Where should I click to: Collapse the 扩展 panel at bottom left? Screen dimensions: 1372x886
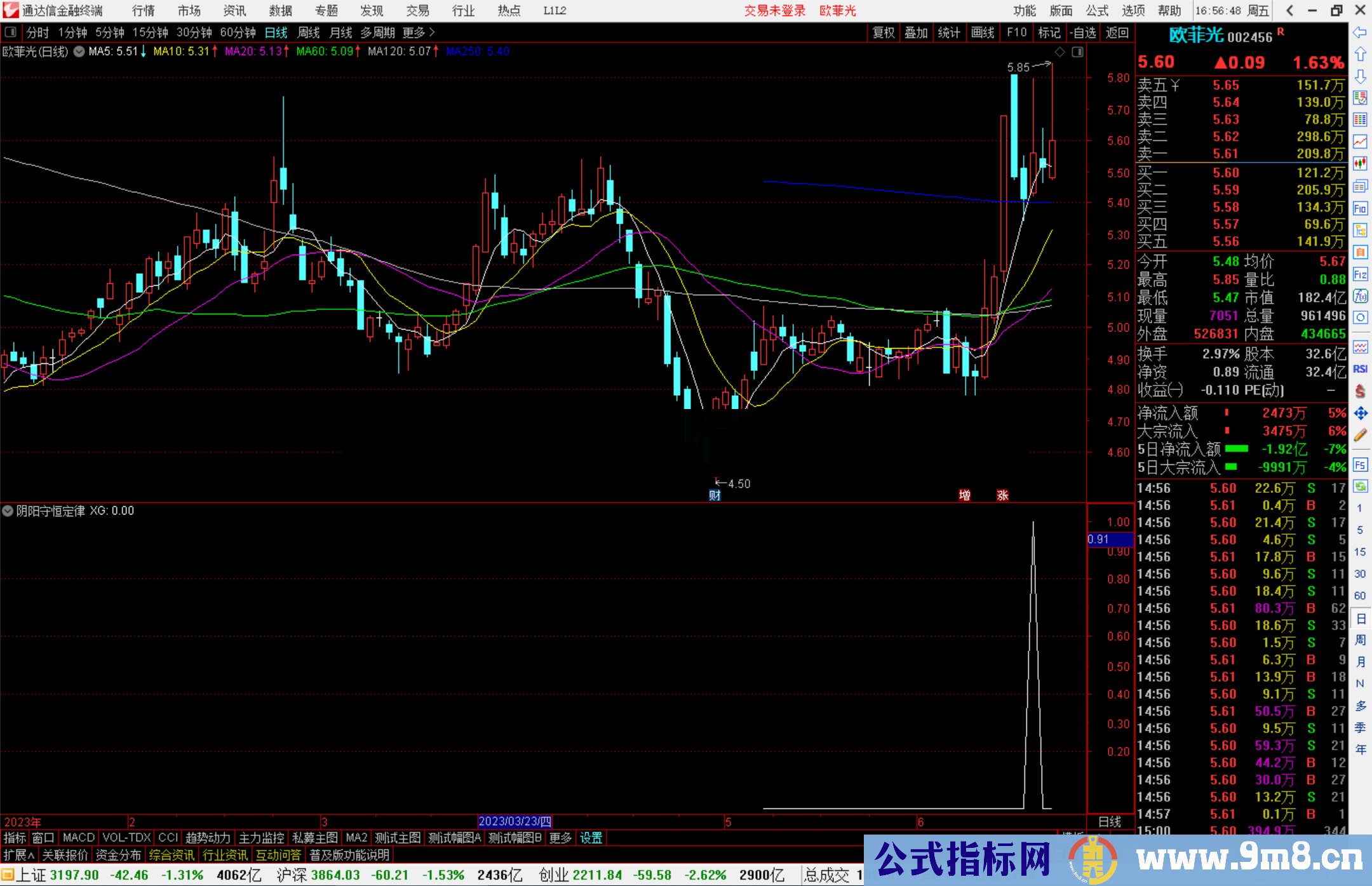(16, 855)
